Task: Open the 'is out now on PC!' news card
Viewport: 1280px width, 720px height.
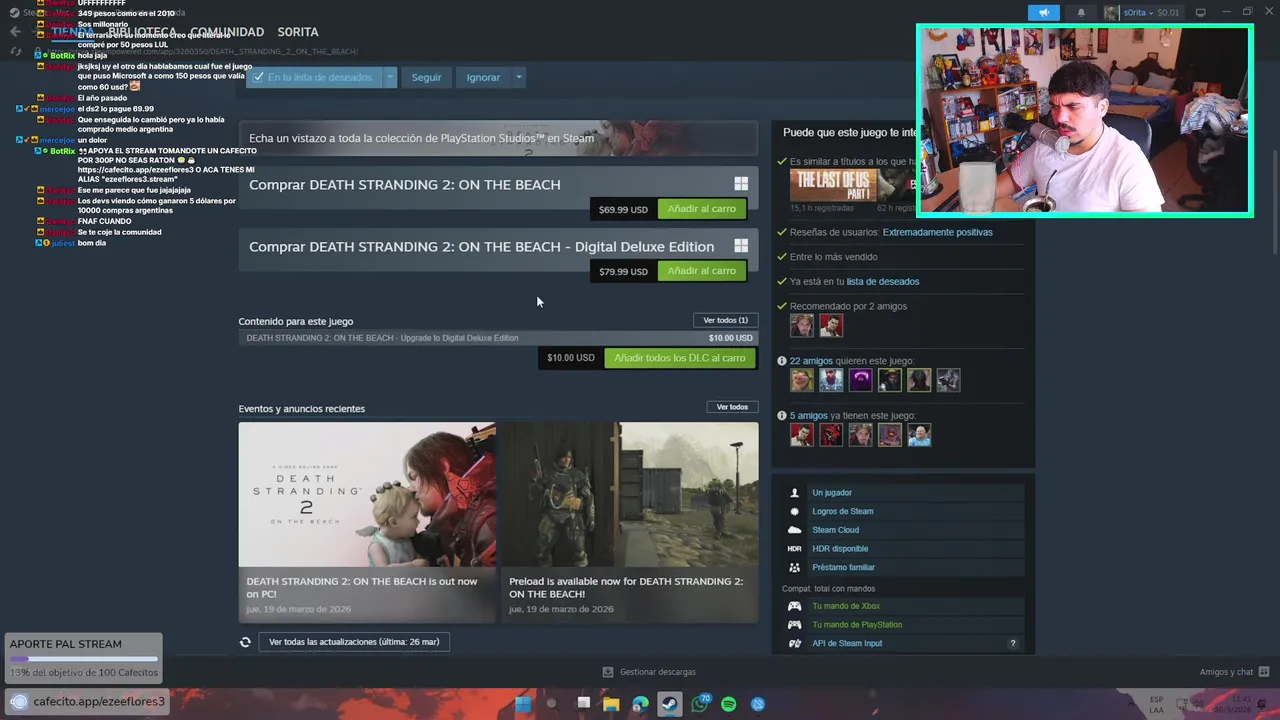Action: click(x=367, y=522)
